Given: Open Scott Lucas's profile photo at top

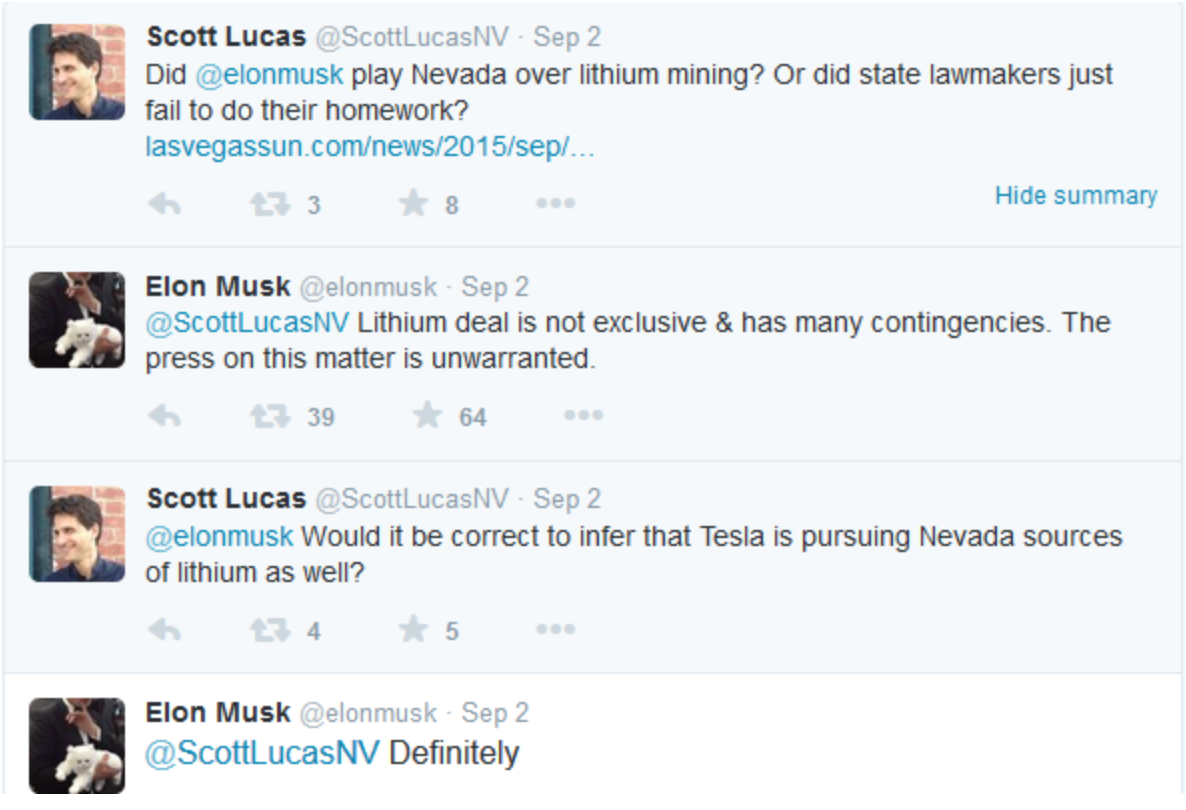Looking at the screenshot, I should coord(77,72).
